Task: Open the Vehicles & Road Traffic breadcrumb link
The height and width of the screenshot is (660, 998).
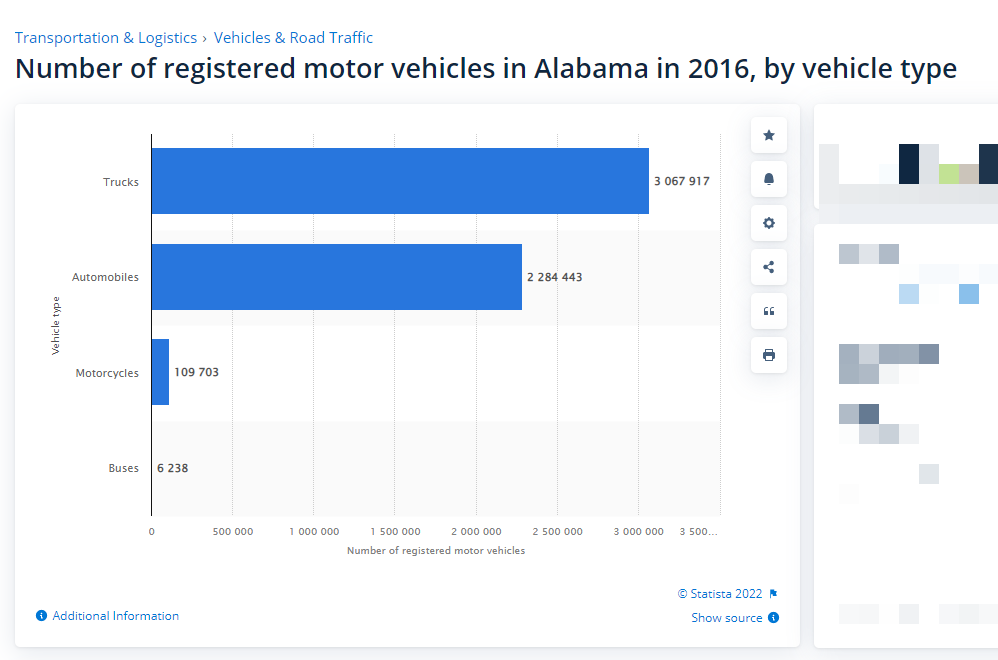Action: [293, 37]
